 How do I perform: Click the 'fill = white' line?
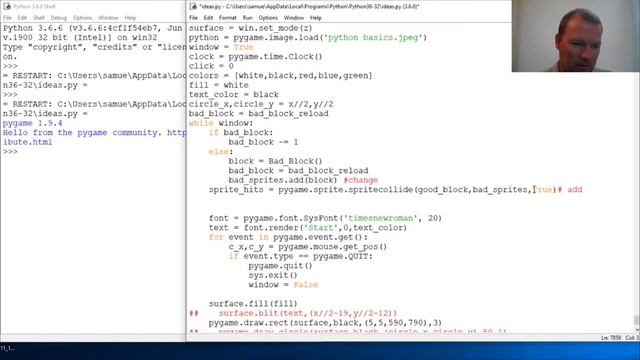pyautogui.click(x=218, y=85)
